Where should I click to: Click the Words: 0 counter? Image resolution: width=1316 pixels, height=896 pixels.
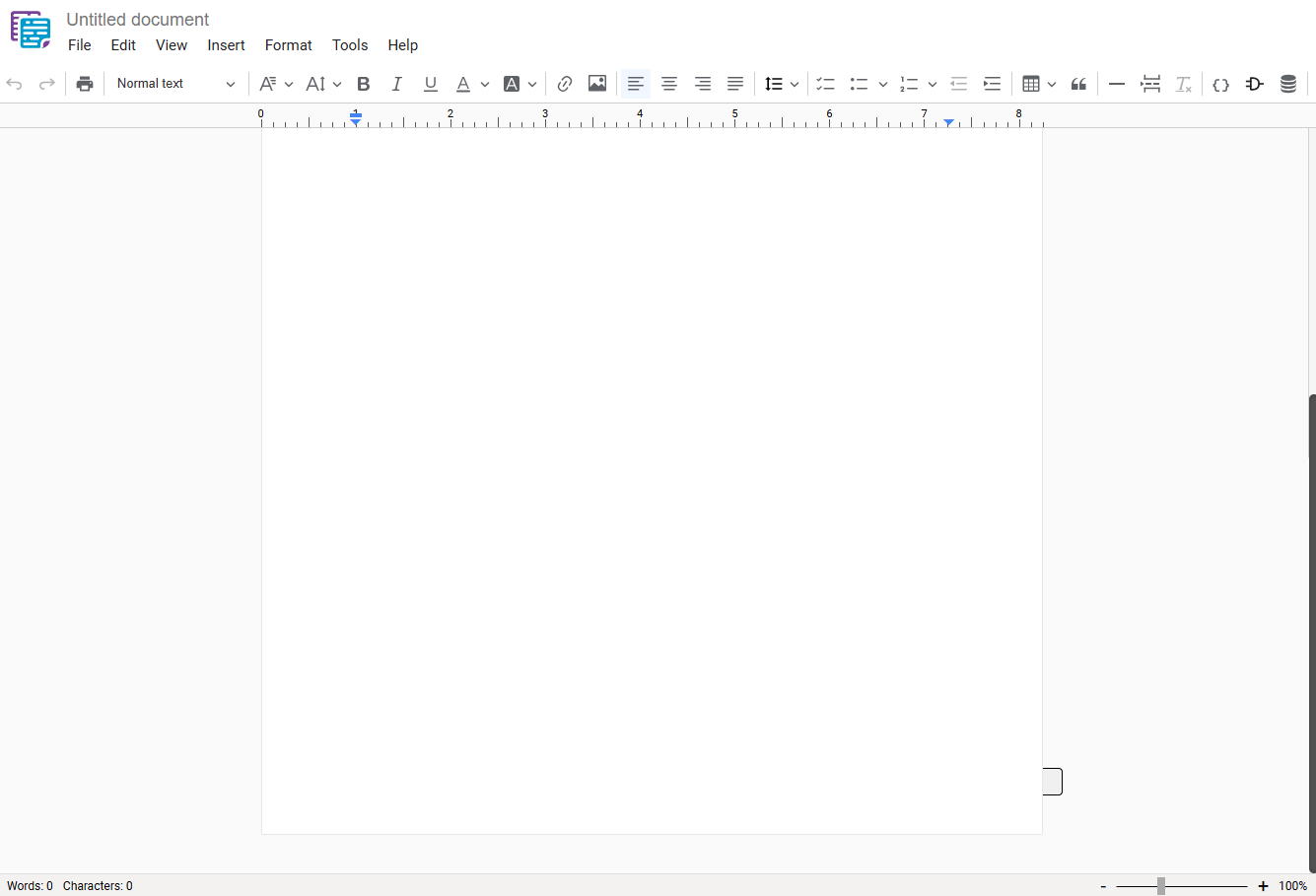click(x=31, y=886)
